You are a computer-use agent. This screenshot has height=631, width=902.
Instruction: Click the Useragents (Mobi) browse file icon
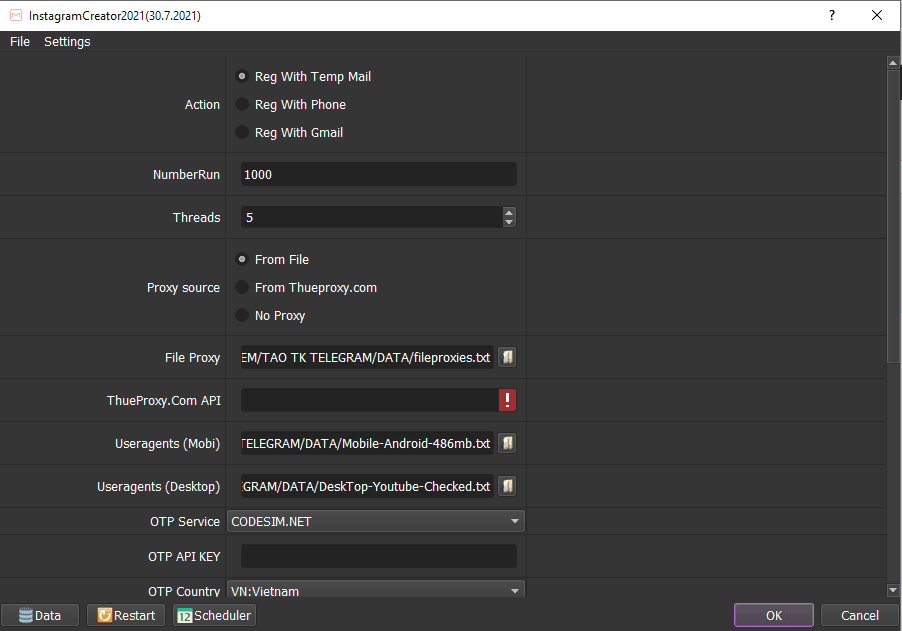[x=507, y=443]
